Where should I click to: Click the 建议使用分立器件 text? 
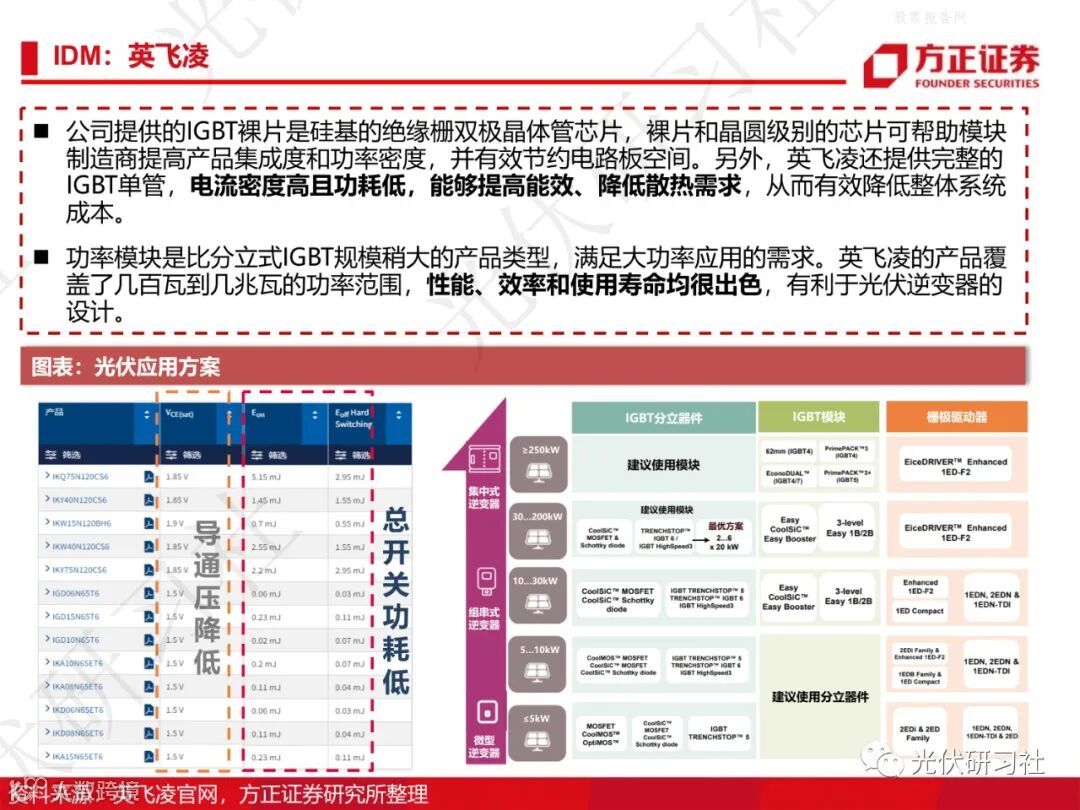pyautogui.click(x=819, y=697)
